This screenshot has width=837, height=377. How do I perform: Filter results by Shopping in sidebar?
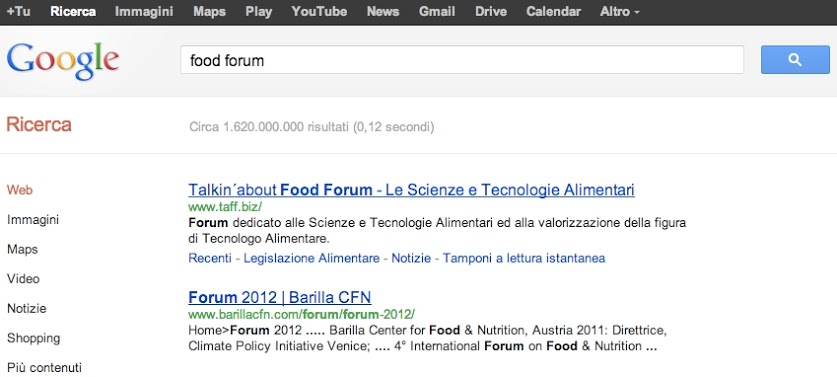[x=34, y=339]
